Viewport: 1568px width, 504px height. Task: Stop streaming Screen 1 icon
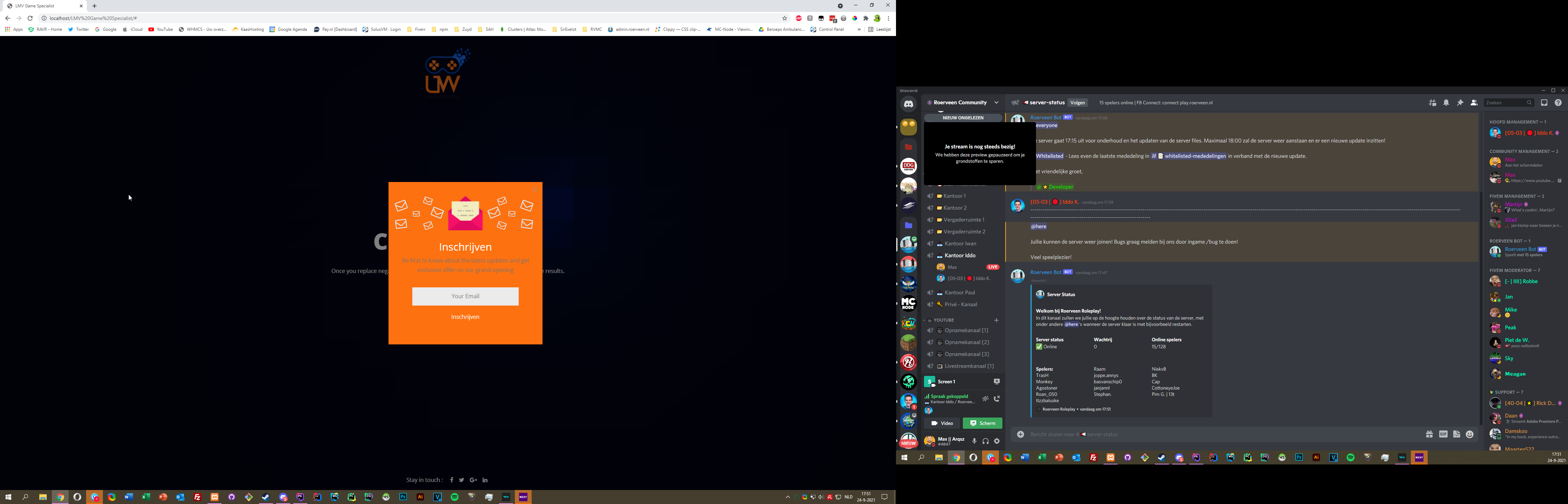(x=996, y=381)
